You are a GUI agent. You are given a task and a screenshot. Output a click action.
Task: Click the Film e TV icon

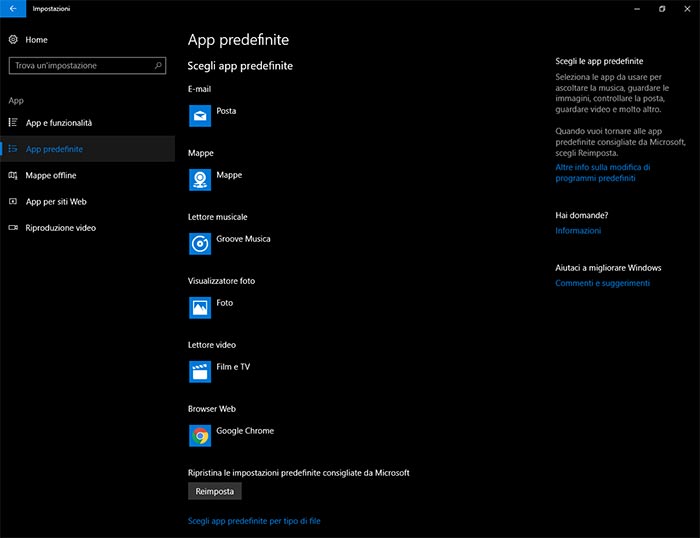click(x=200, y=372)
